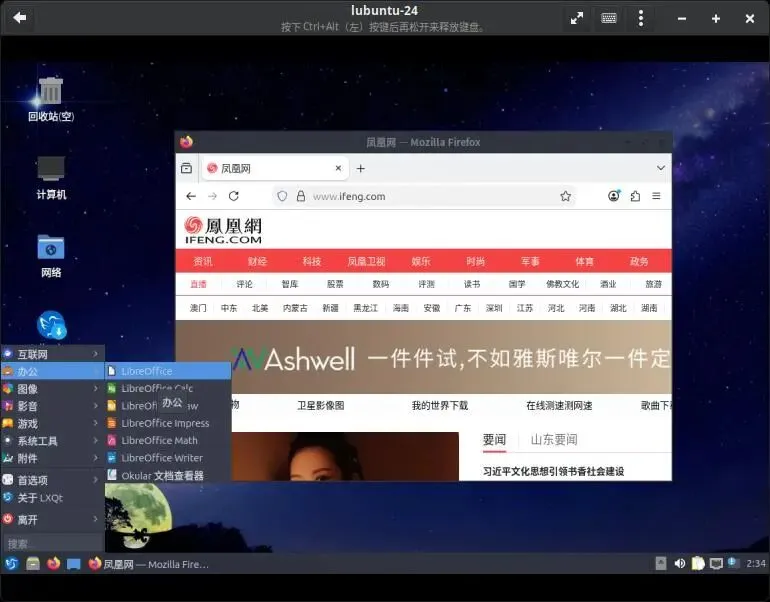
Task: Click the 凤凰网 IFENG.COM logo
Action: (223, 230)
